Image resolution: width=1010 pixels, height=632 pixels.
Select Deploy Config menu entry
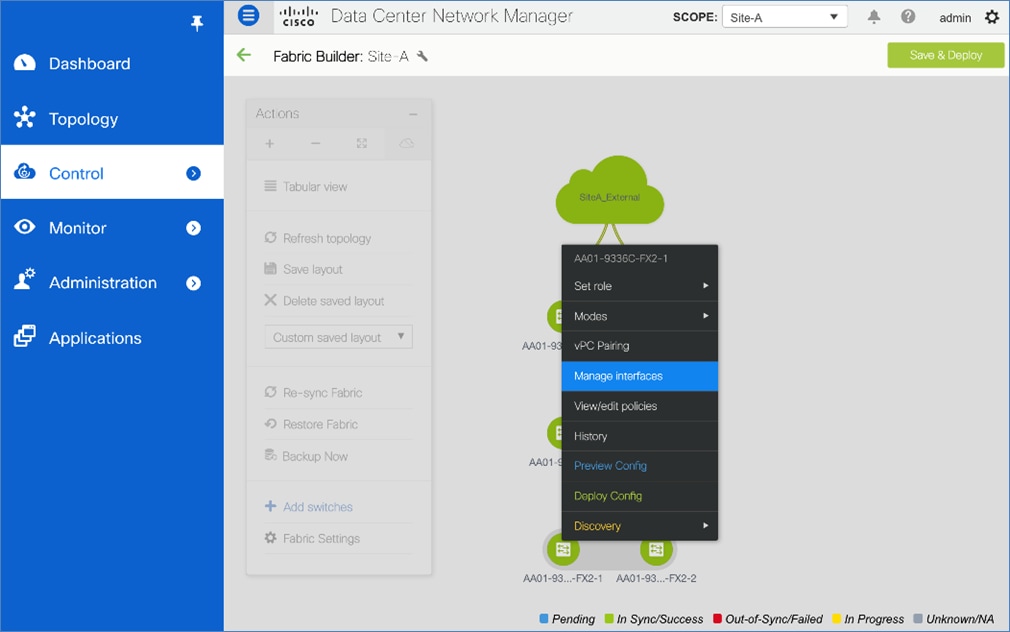640,496
